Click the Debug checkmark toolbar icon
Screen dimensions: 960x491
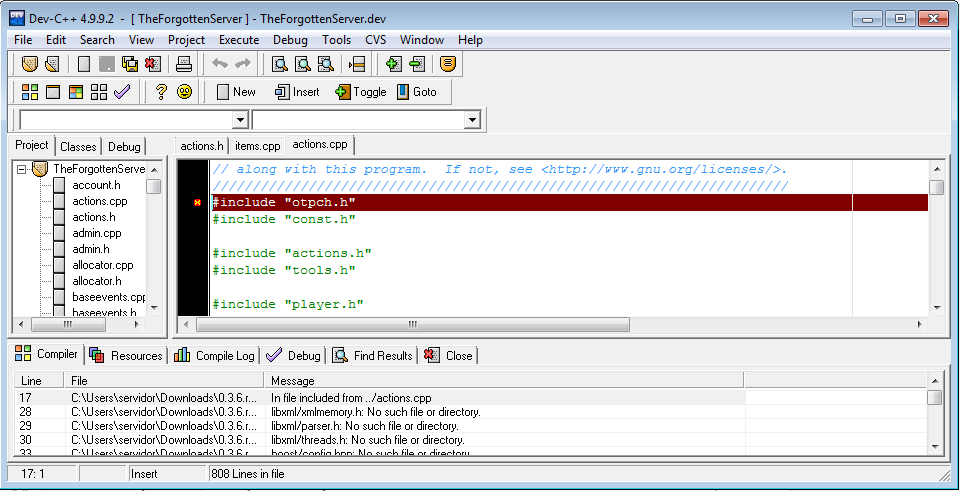122,92
